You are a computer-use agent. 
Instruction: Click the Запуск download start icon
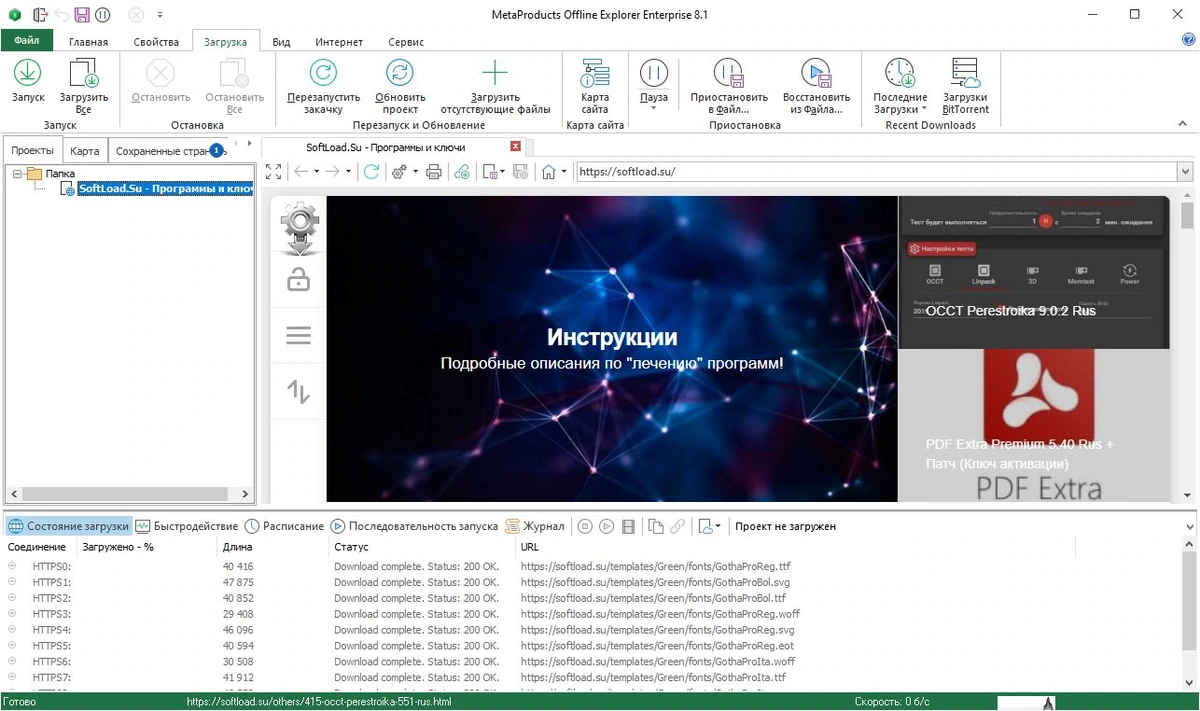28,72
